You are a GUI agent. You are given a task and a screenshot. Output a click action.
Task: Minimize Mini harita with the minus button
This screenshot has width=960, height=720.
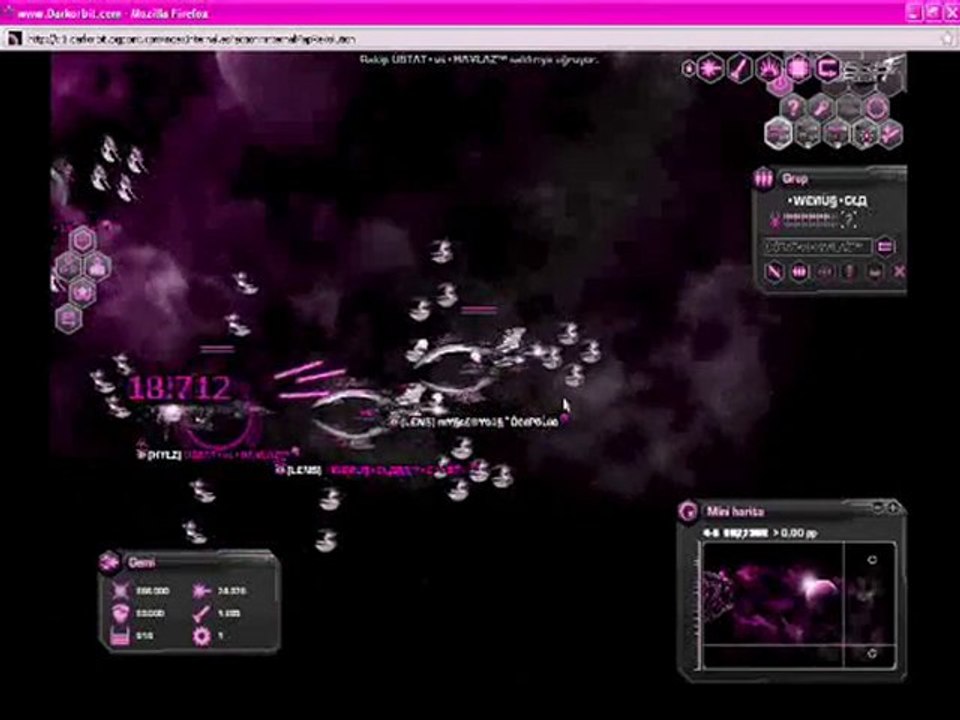click(879, 508)
